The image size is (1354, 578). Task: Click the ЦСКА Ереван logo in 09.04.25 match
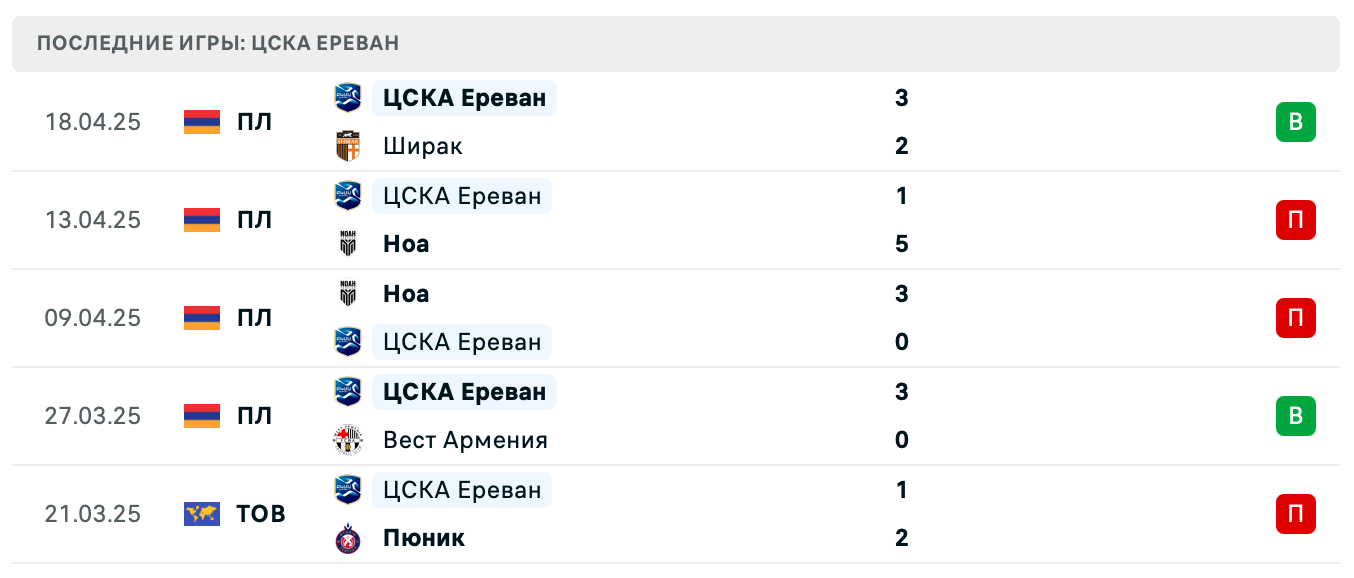[x=349, y=342]
